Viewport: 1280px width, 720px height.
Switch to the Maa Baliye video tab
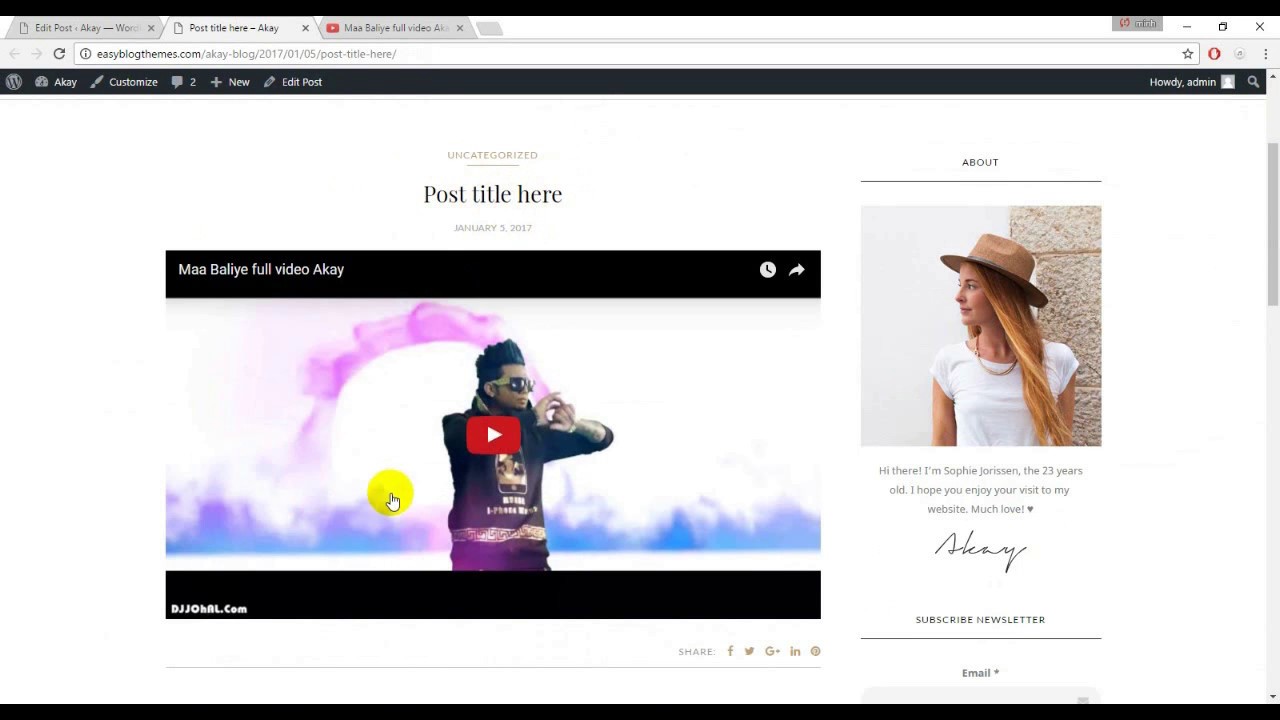[396, 28]
